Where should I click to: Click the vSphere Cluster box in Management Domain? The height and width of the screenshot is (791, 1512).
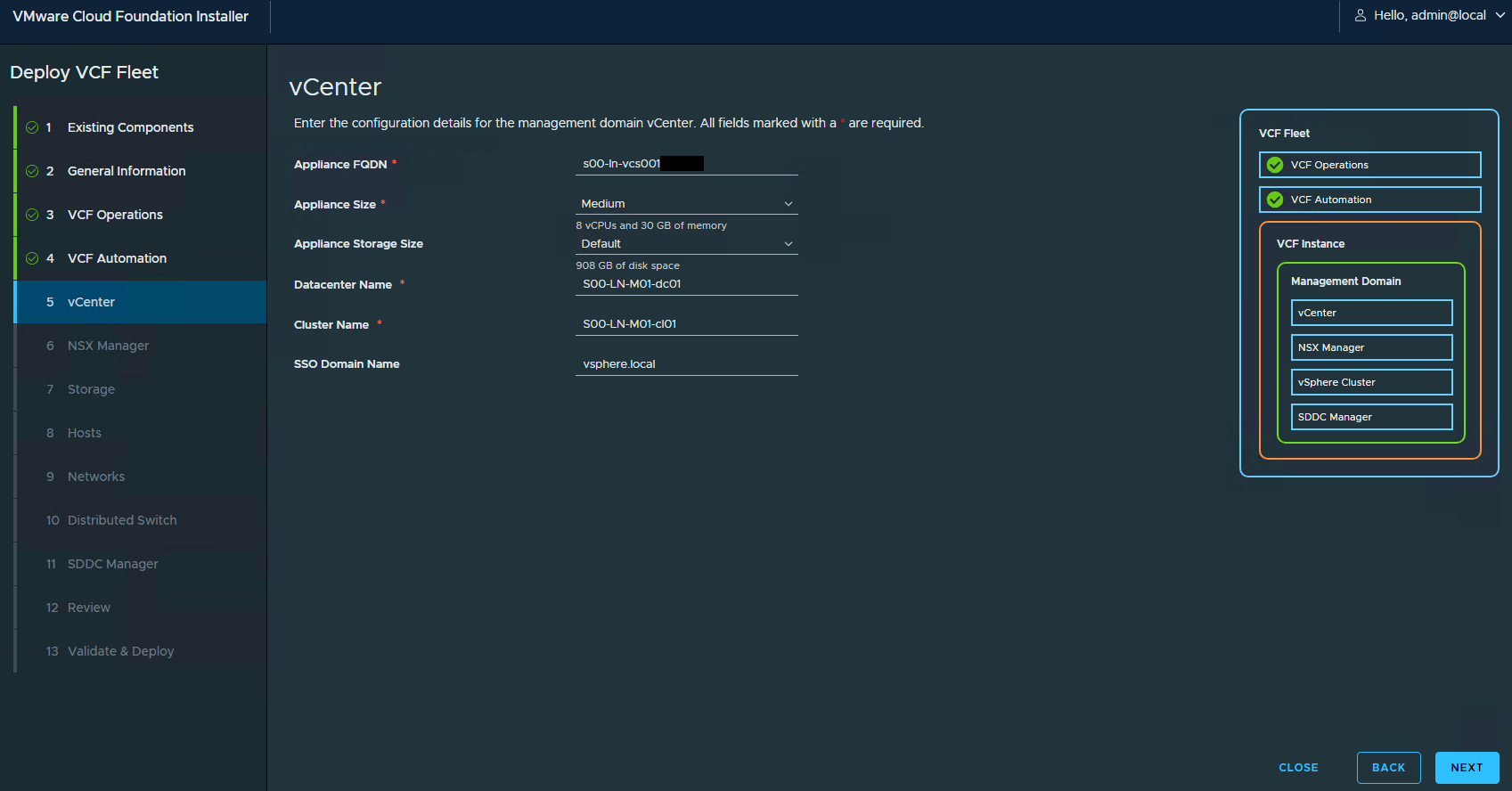pyautogui.click(x=1371, y=382)
